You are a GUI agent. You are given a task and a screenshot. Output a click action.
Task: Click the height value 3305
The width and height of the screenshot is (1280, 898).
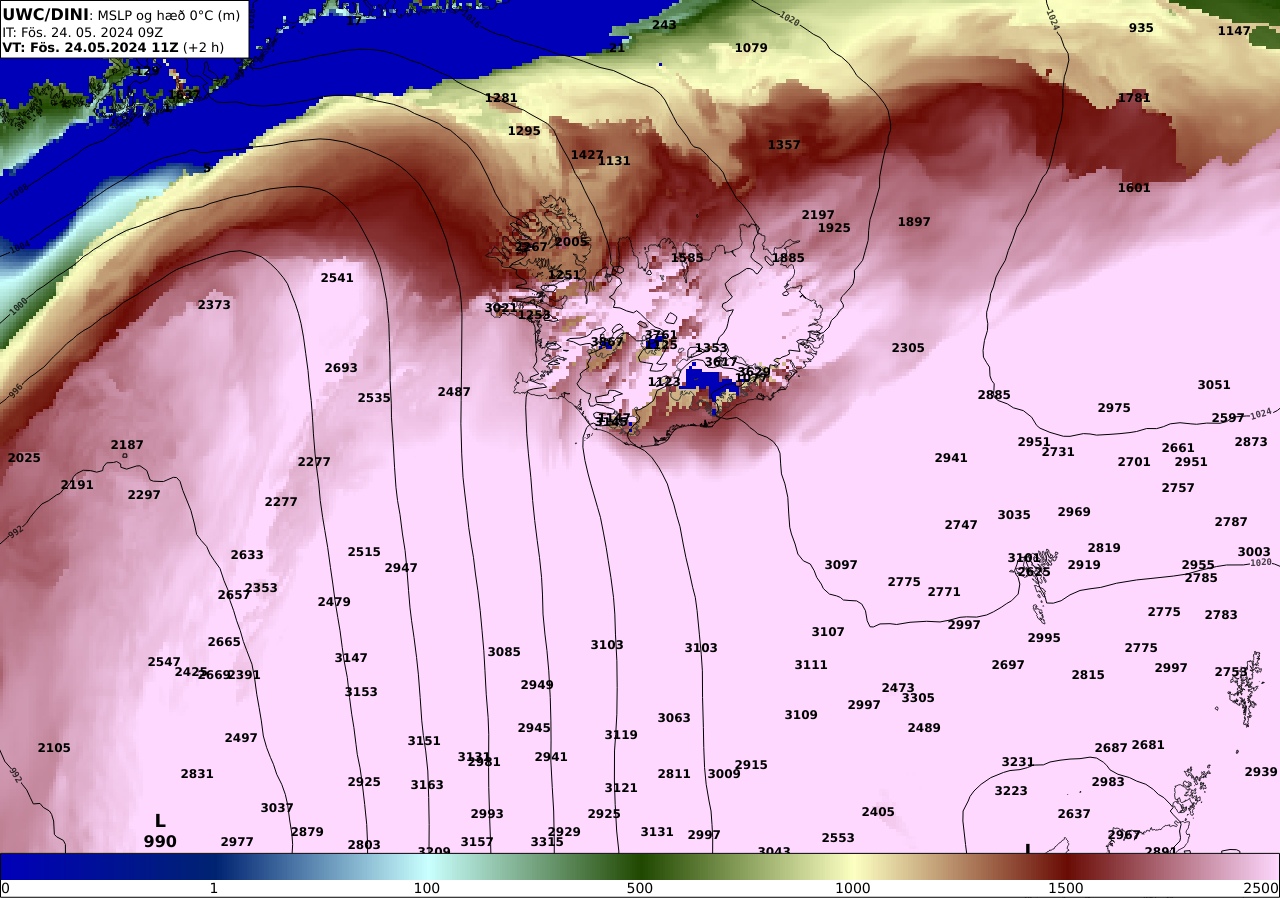click(x=918, y=698)
